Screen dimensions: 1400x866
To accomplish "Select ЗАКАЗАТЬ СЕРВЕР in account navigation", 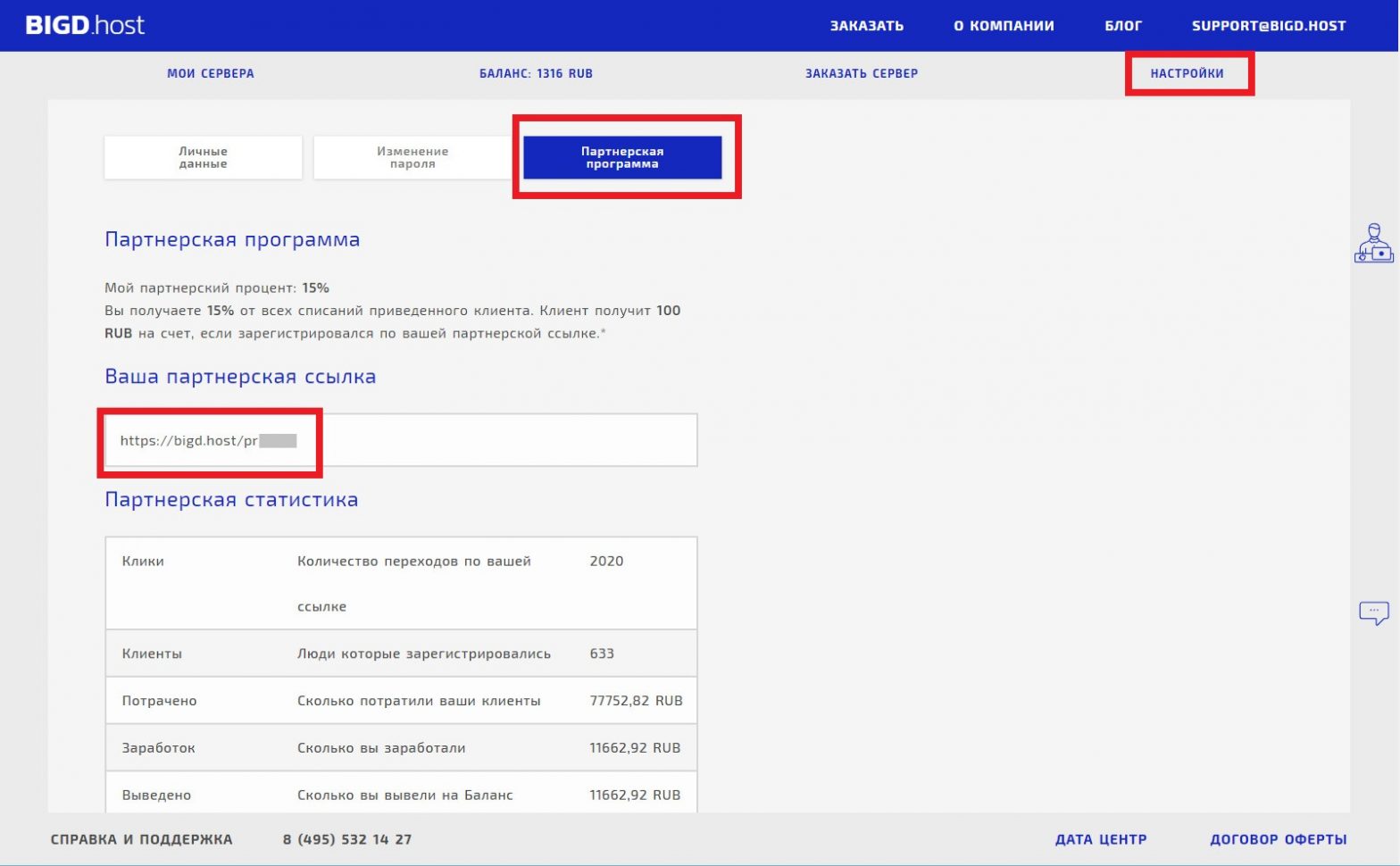I will (861, 73).
